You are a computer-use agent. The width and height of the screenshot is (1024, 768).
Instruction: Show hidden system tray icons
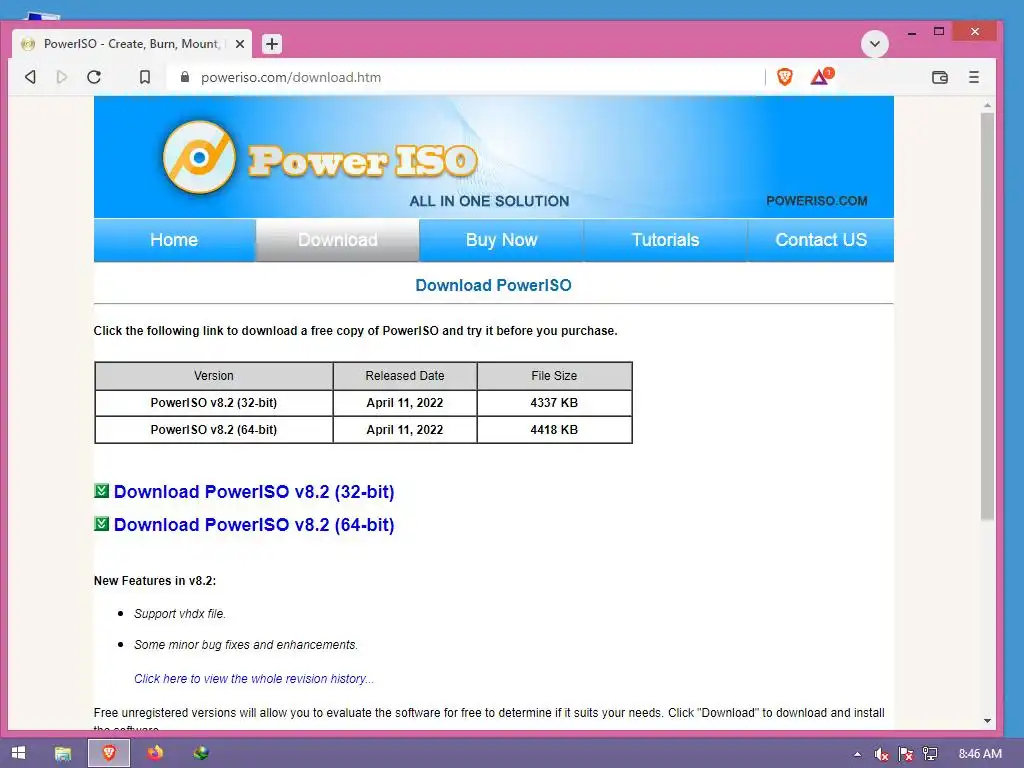click(x=857, y=754)
